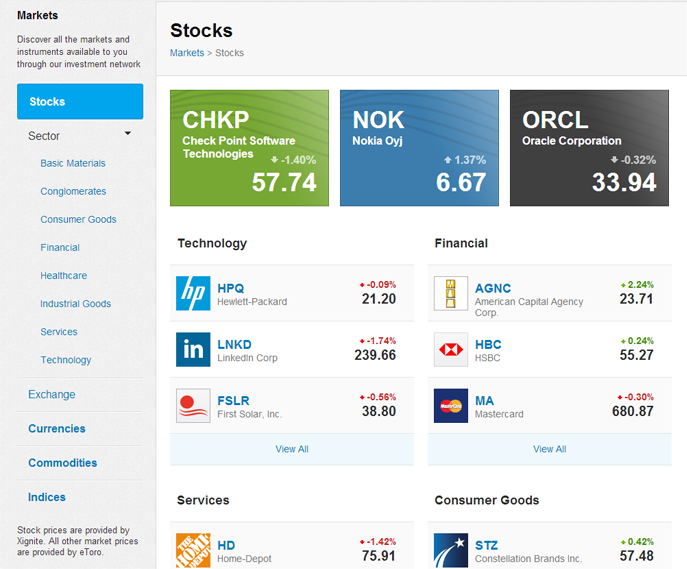Click the LinkedIn logo icon
687x569 pixels.
[193, 349]
